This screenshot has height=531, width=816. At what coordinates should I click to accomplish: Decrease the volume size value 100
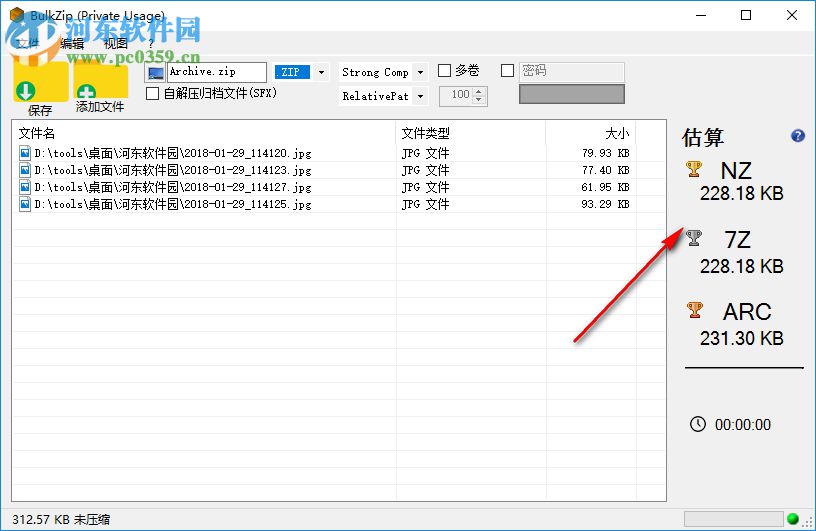coord(479,100)
